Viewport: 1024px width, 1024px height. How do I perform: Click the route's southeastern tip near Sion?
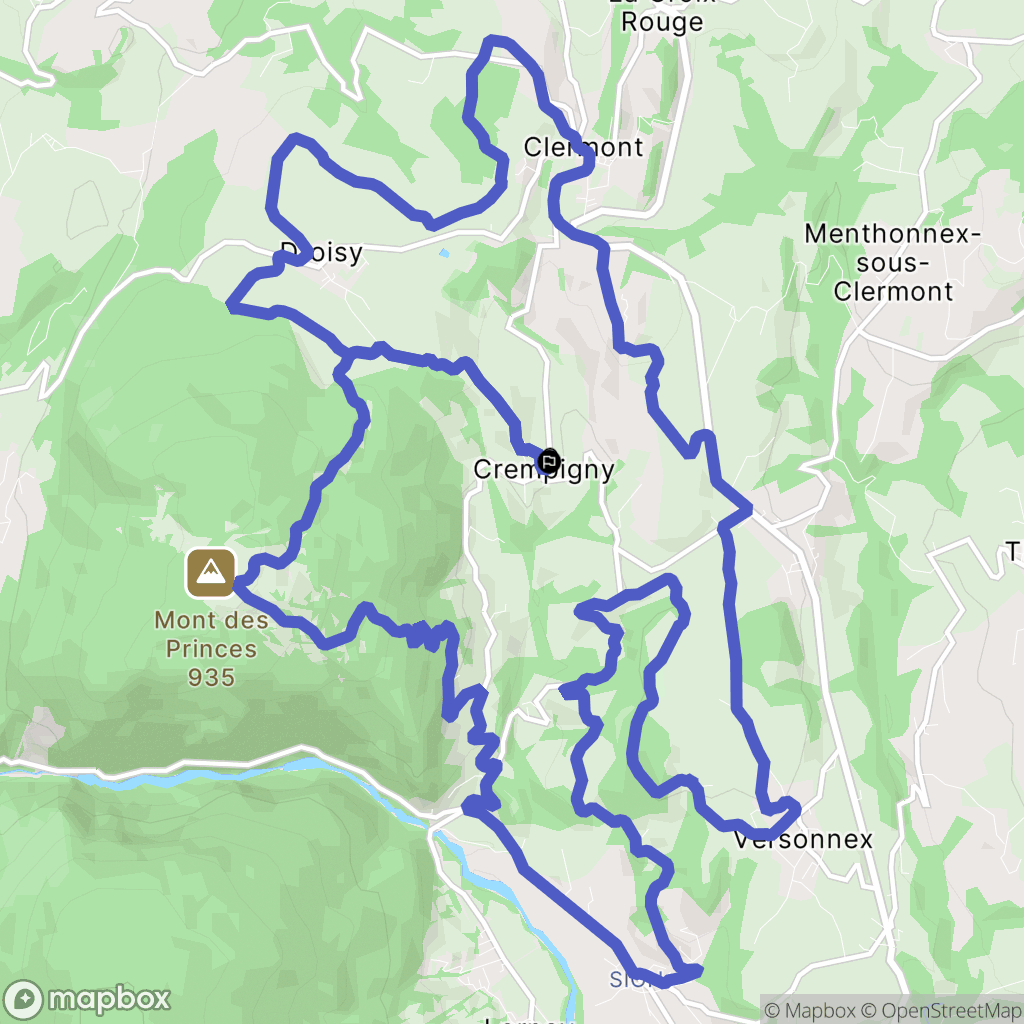click(x=697, y=971)
